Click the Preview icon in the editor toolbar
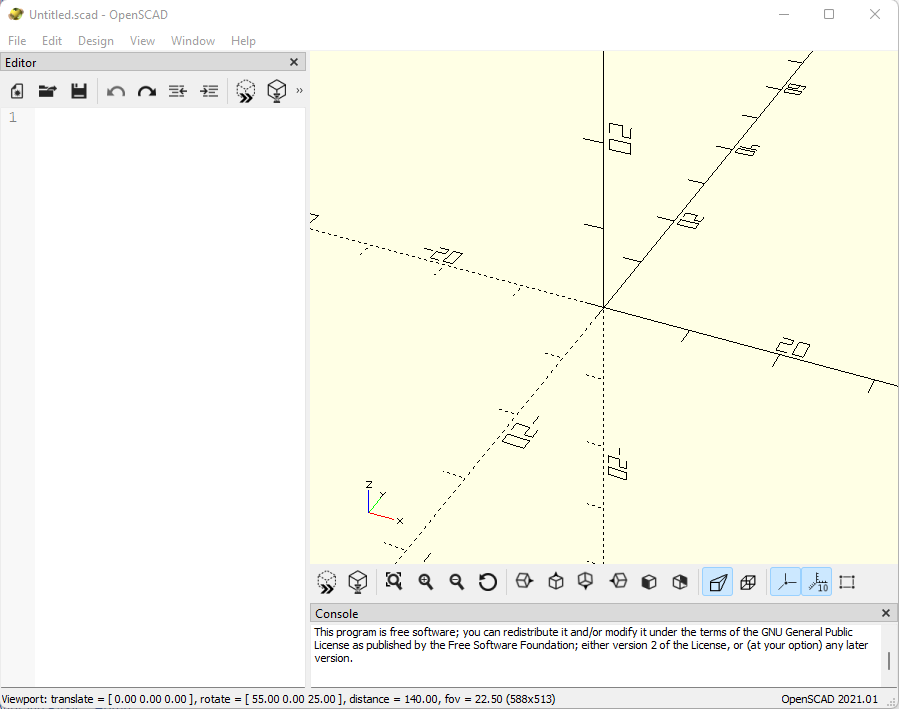Viewport: 899px width, 709px height. click(x=246, y=91)
